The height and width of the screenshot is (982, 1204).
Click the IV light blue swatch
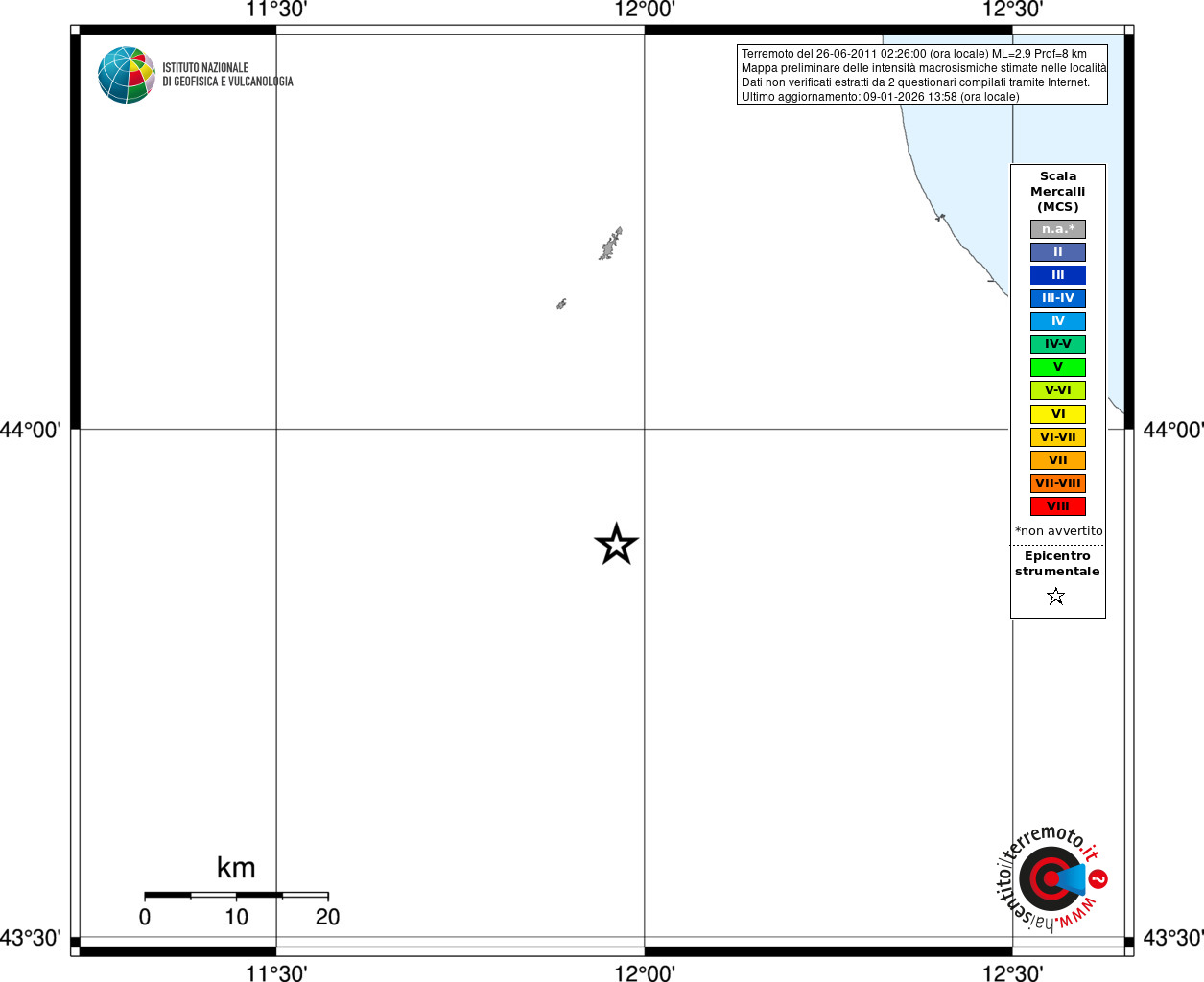(1058, 321)
